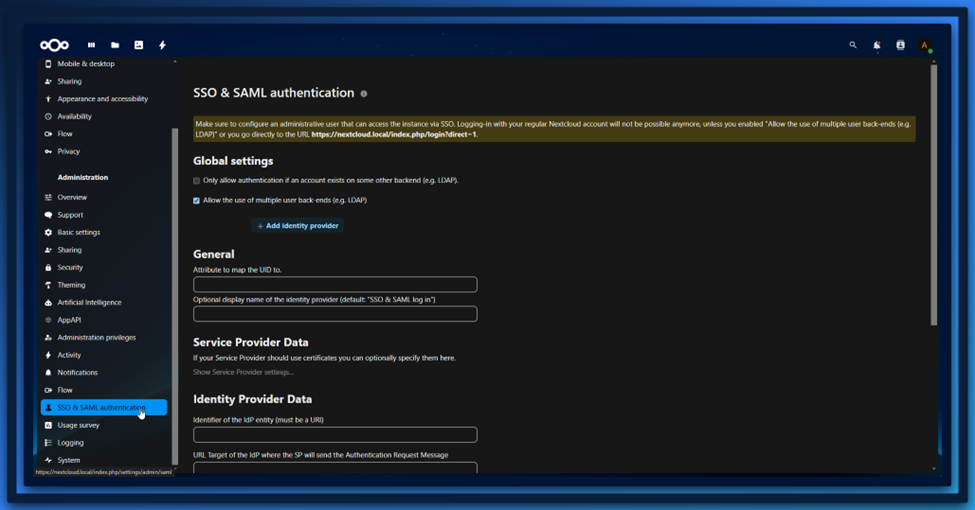Open Security in Administration sidebar
975x510 pixels.
click(x=70, y=268)
